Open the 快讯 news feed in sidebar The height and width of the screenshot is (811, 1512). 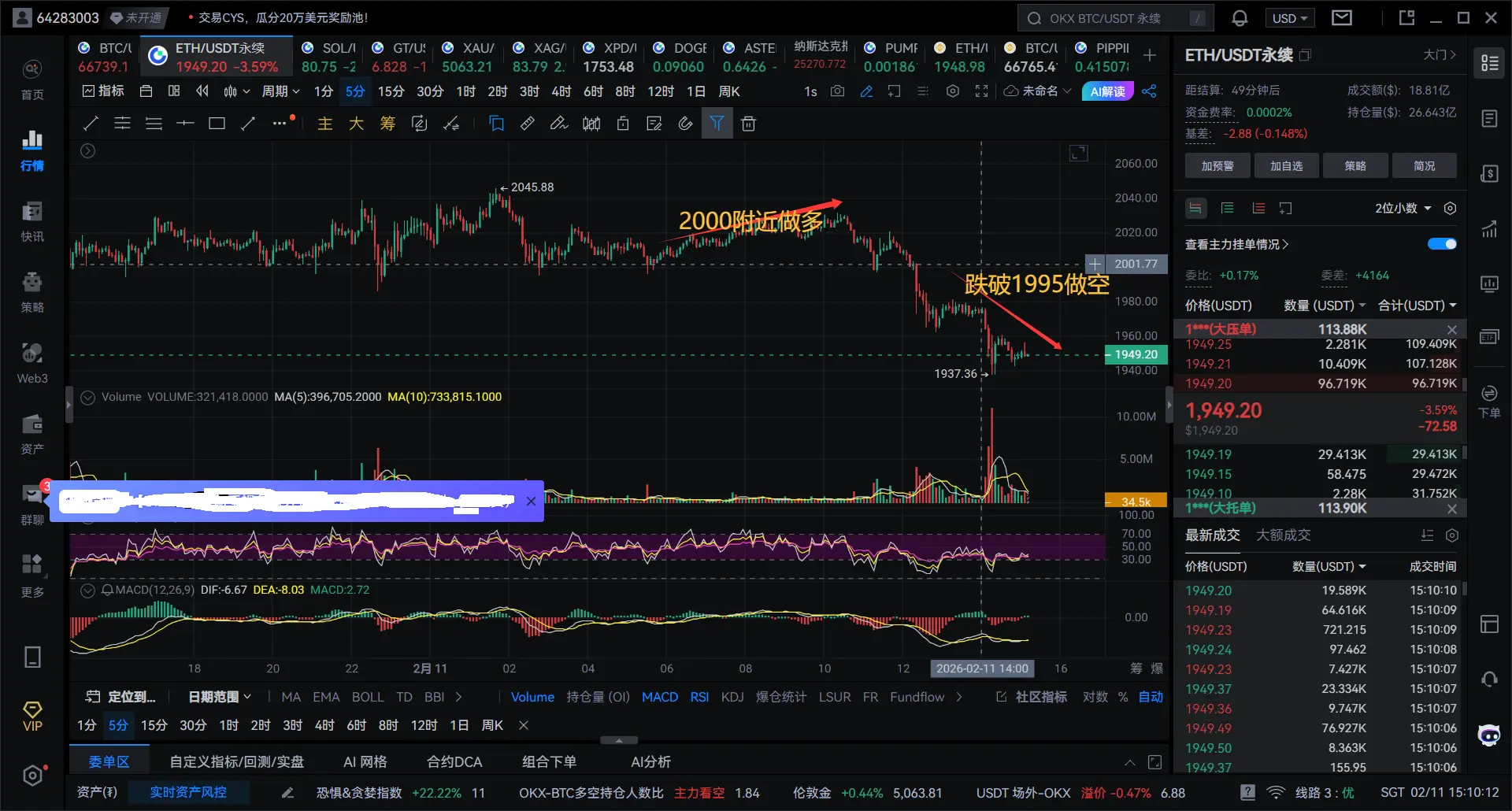coord(32,221)
